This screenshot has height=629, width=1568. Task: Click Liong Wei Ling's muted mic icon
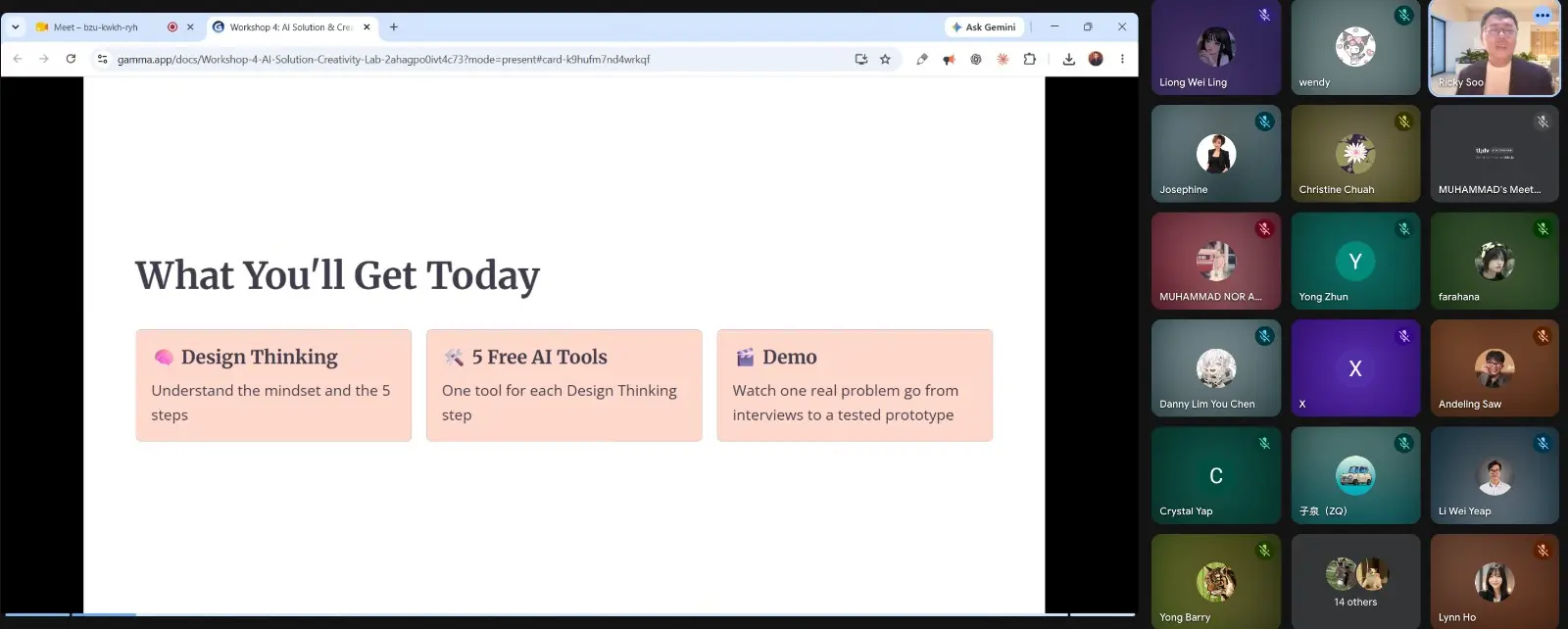pos(1264,15)
